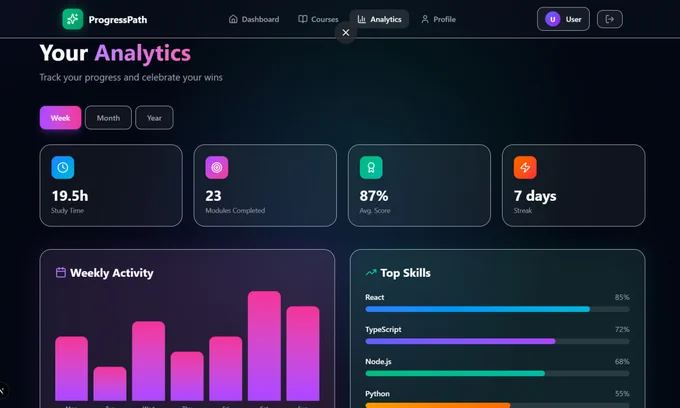Open the Dashboard nav item
The width and height of the screenshot is (680, 408).
(x=254, y=19)
